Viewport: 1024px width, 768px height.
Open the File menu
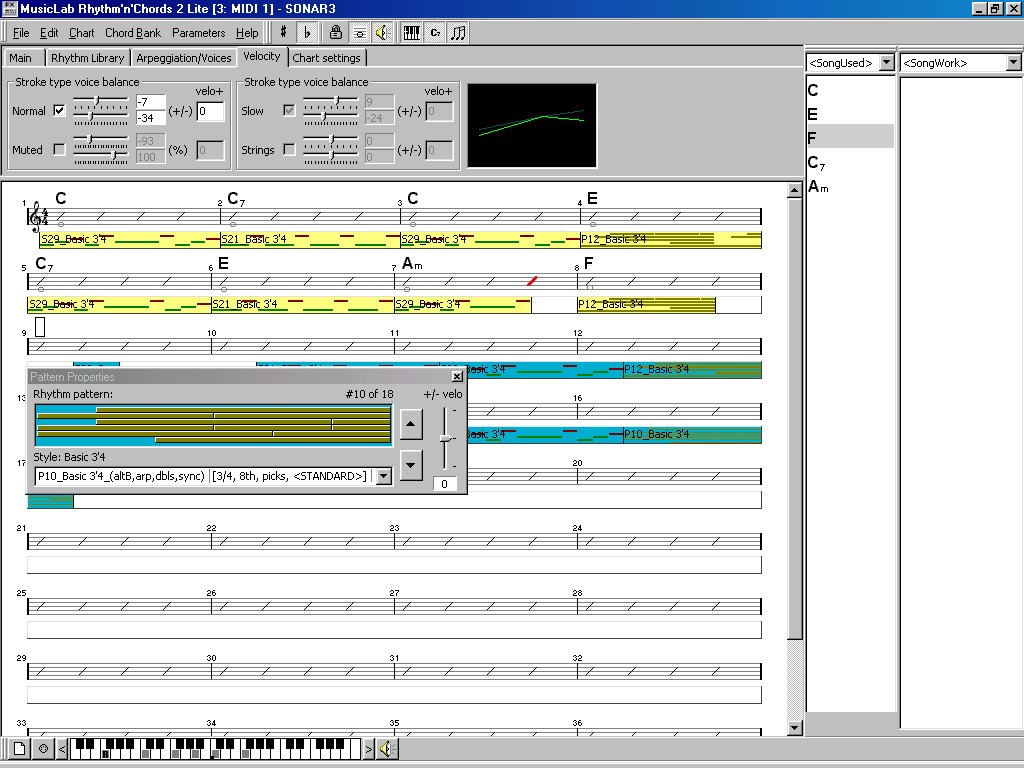[x=21, y=33]
